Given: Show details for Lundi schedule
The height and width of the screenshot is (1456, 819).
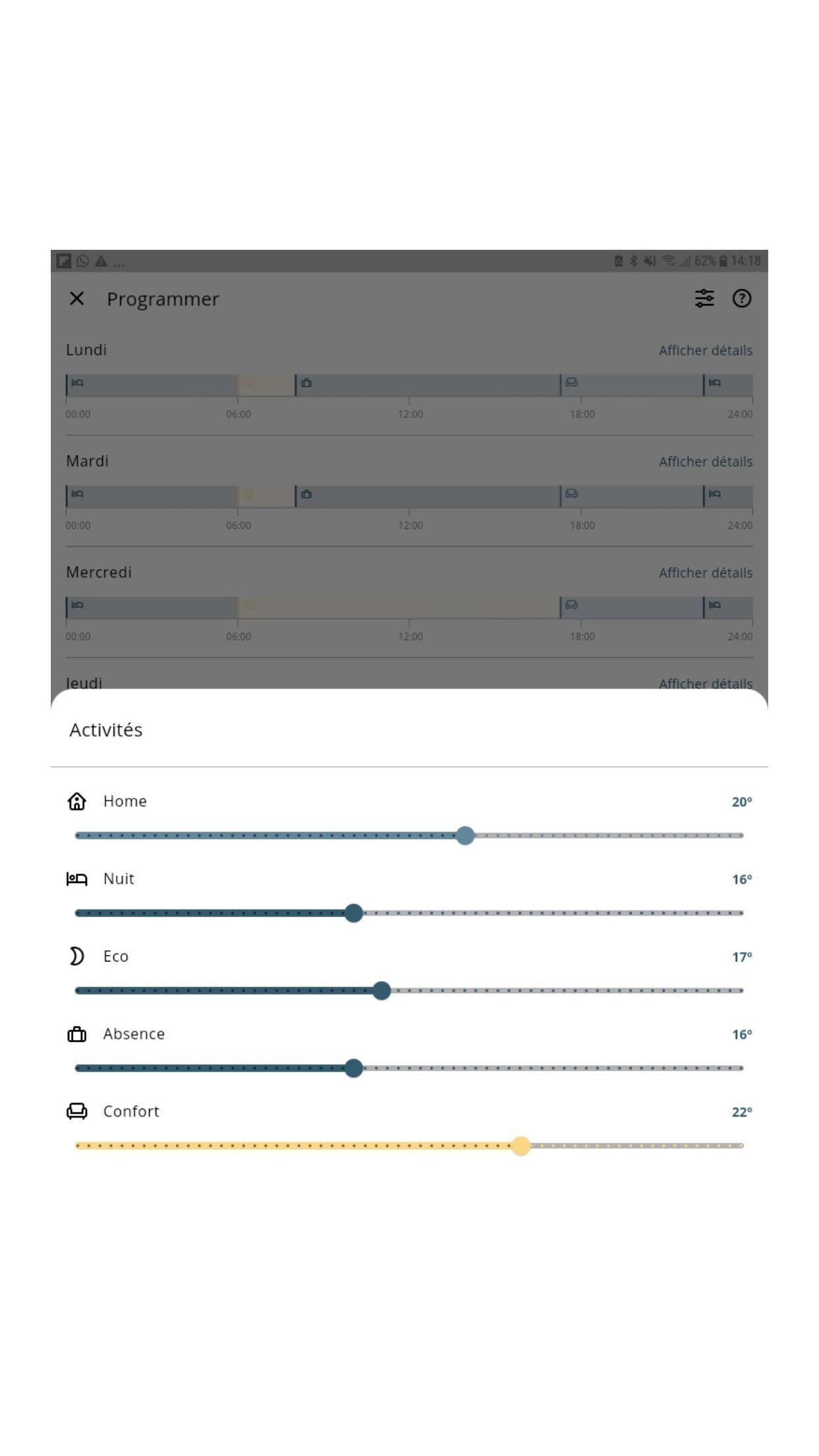Looking at the screenshot, I should coord(706,350).
